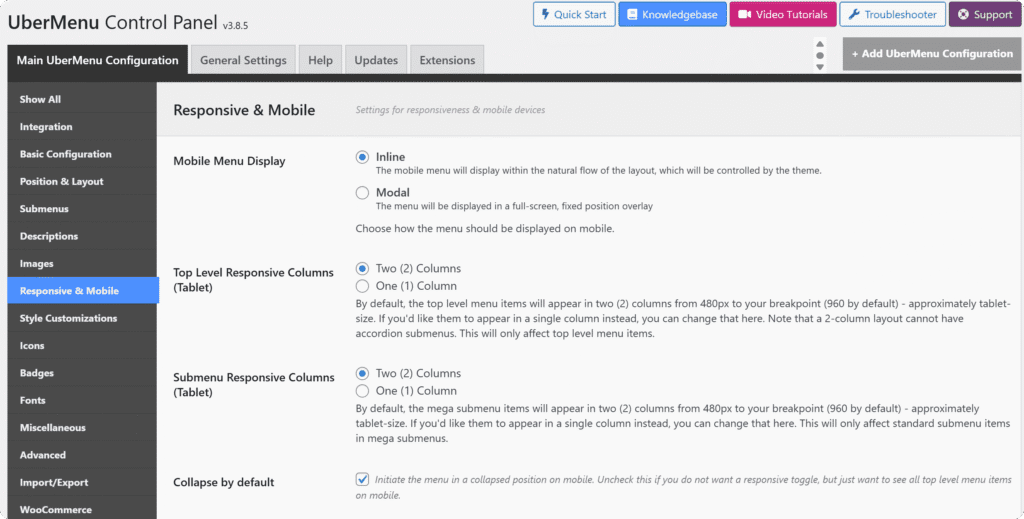Click the video camera icon
This screenshot has height=519, width=1024.
[x=744, y=14]
